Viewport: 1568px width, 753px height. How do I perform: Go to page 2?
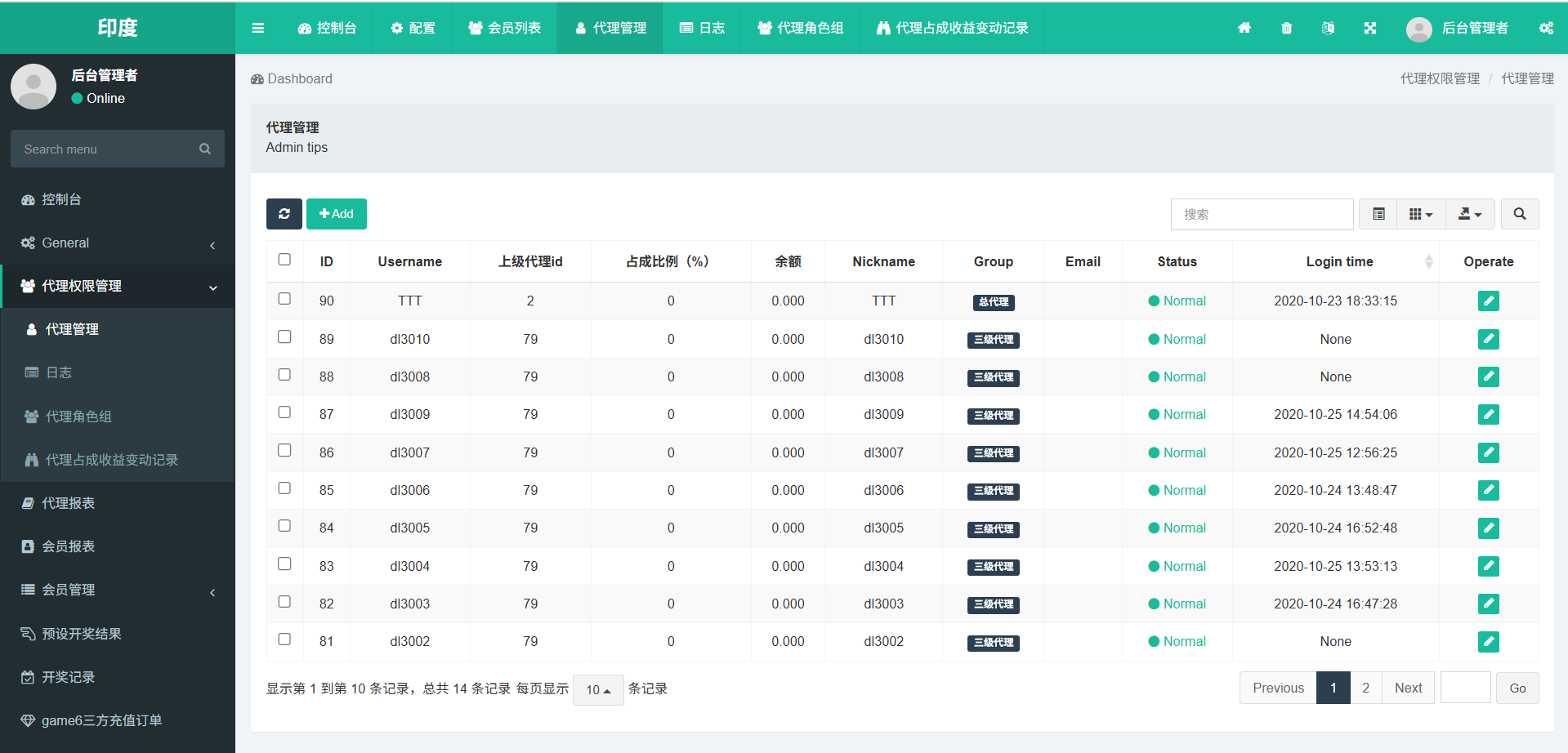coord(1365,688)
